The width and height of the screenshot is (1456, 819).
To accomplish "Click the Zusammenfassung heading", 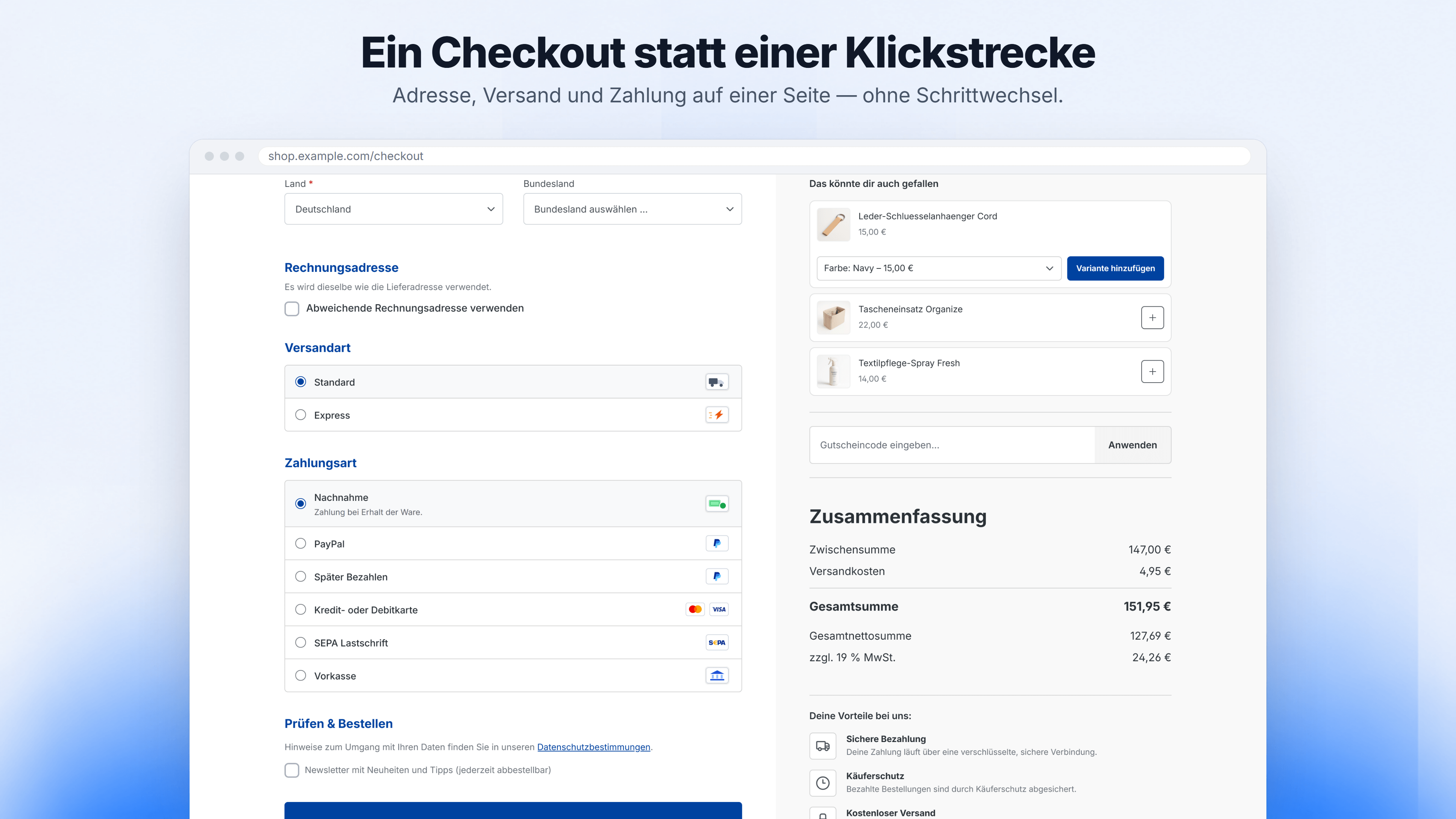I will 897,516.
